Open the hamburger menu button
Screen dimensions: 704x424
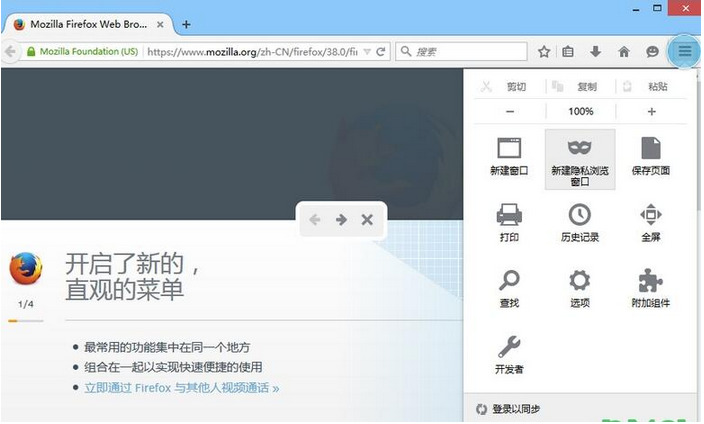[684, 51]
